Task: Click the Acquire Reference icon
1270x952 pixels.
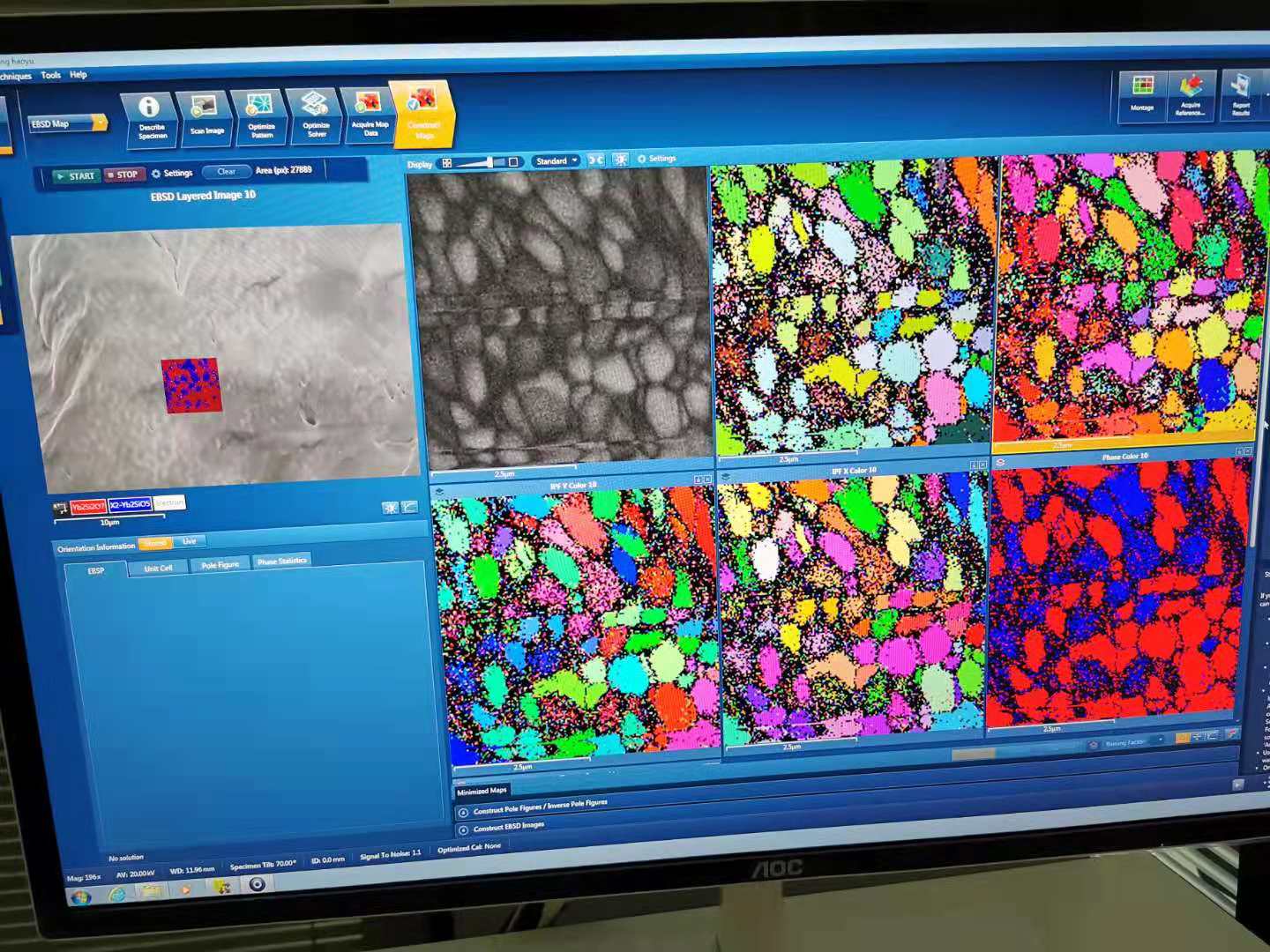Action: point(1191,94)
